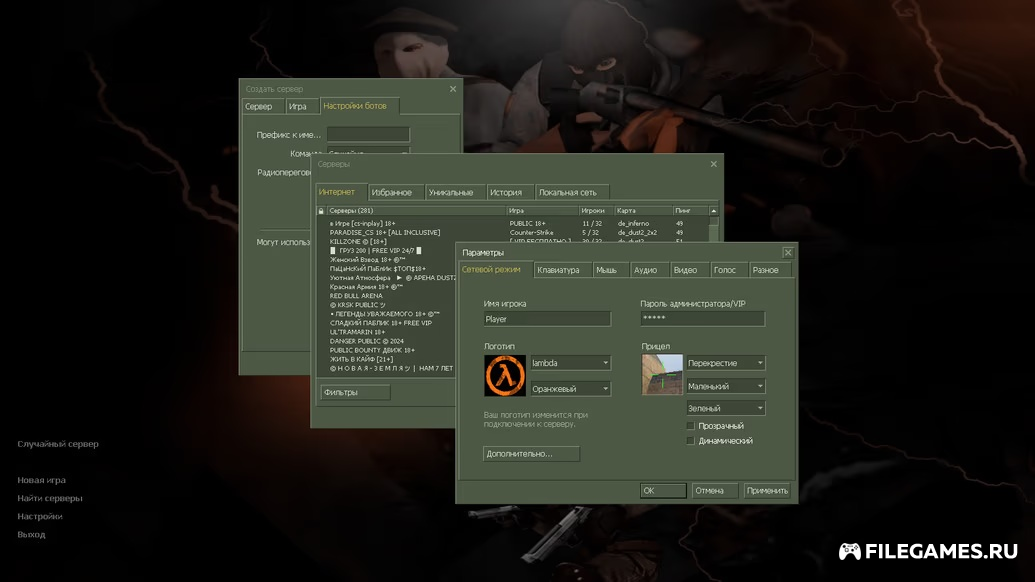Open the Фильтры button in Серверы
The height and width of the screenshot is (582, 1035).
pos(355,393)
